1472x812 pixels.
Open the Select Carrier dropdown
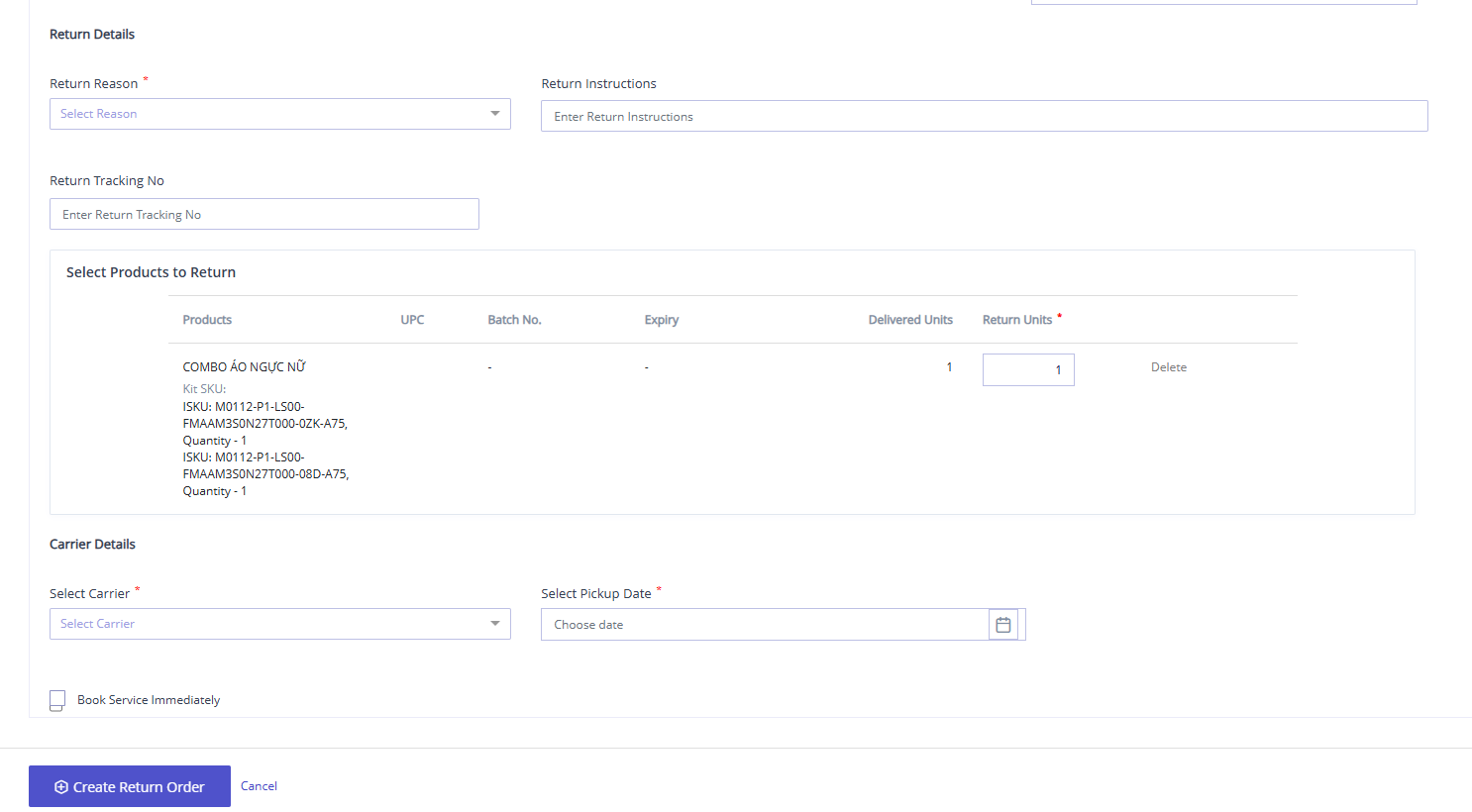[279, 624]
